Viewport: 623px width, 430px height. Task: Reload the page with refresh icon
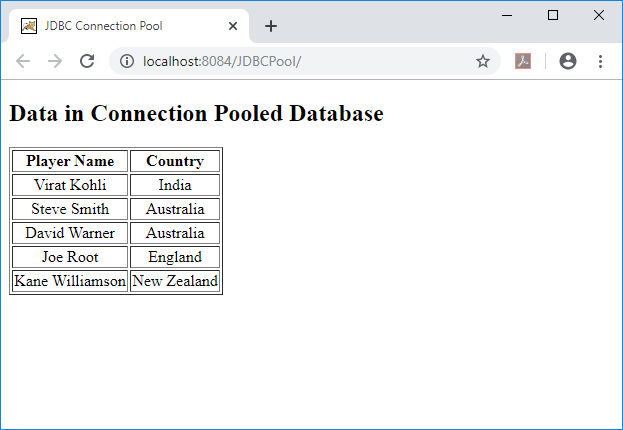[x=87, y=61]
